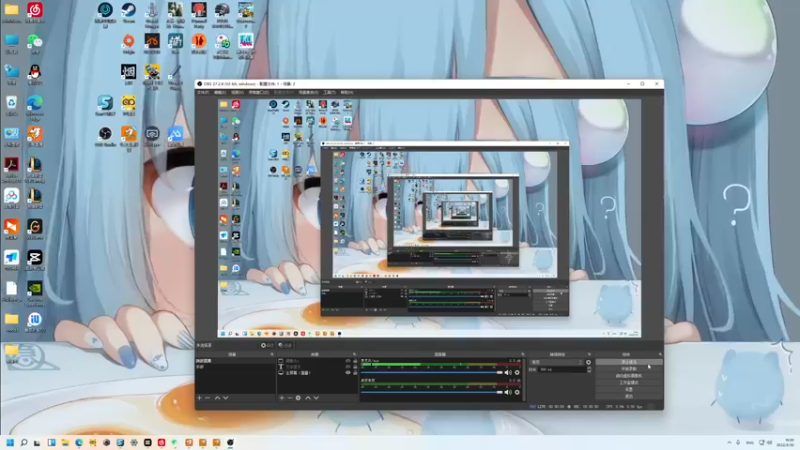Mute the first mixer channel speaker
This screenshot has height=450, width=800.
pyautogui.click(x=508, y=372)
